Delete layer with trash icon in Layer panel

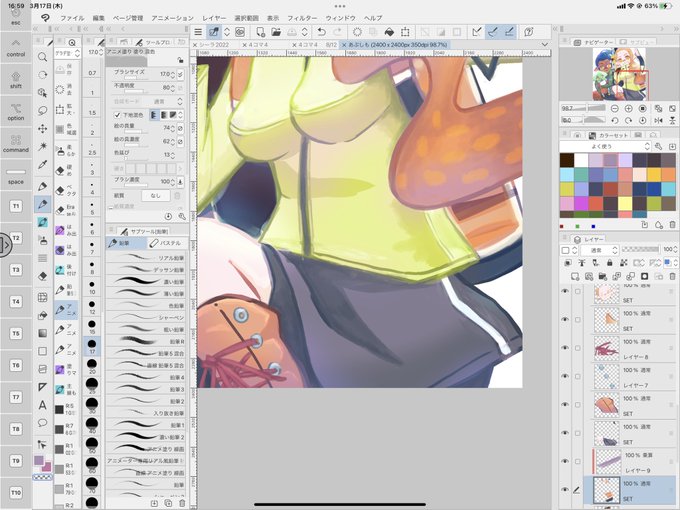(x=672, y=276)
